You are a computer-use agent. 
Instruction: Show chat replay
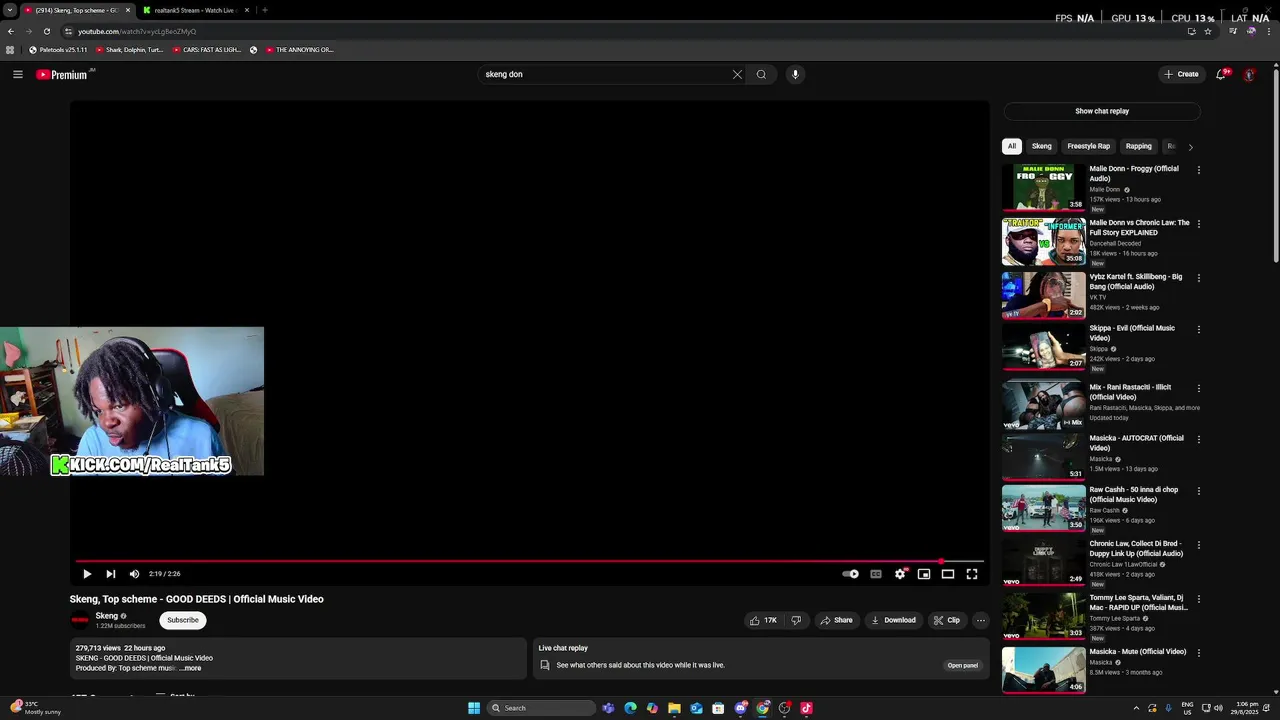1102,111
